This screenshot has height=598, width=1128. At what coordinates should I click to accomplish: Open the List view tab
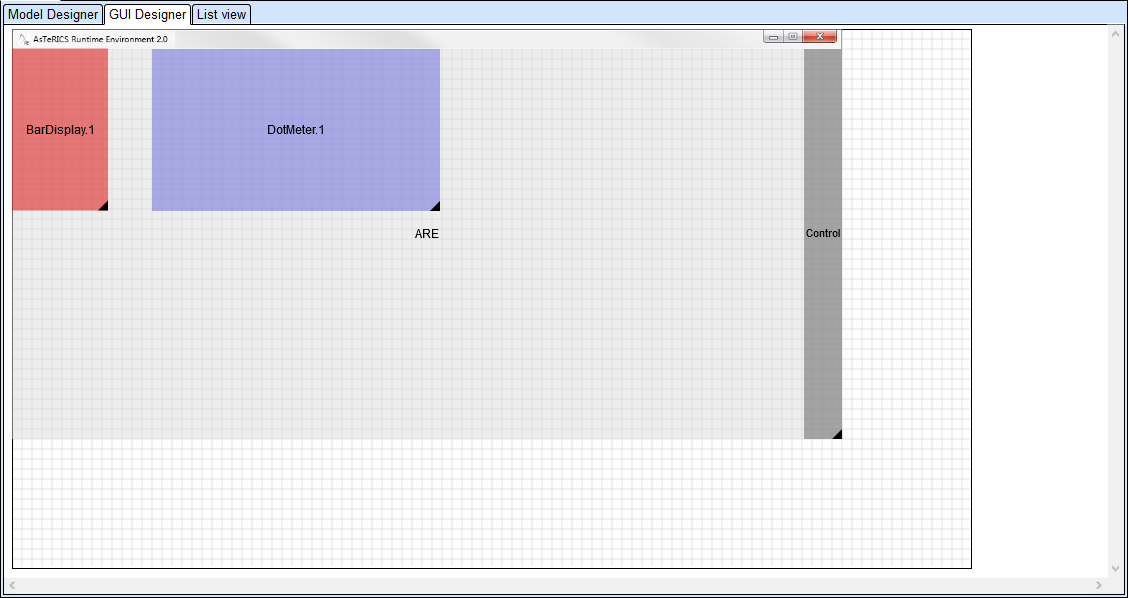pyautogui.click(x=221, y=15)
